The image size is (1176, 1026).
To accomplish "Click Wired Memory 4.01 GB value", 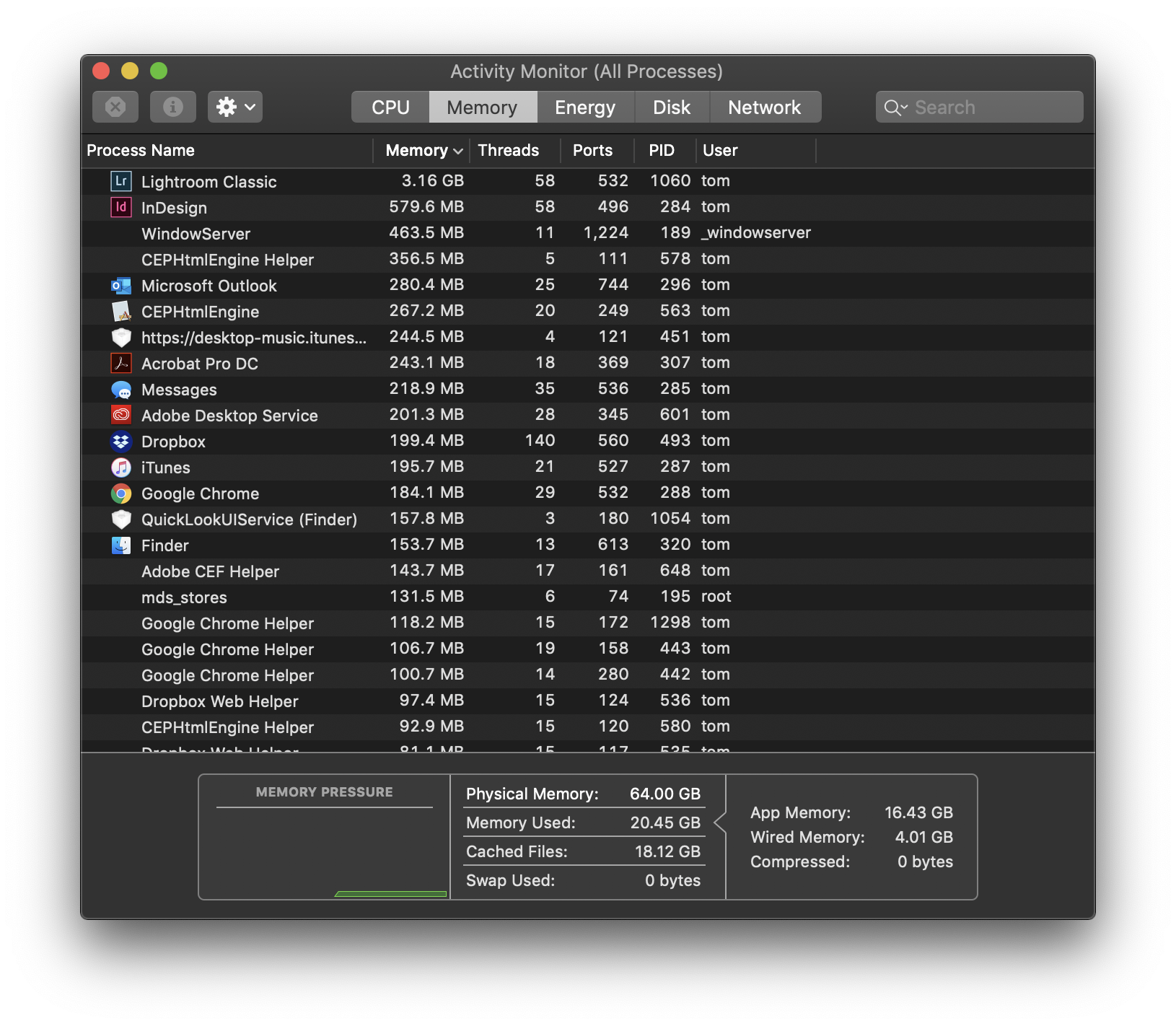I will (924, 837).
